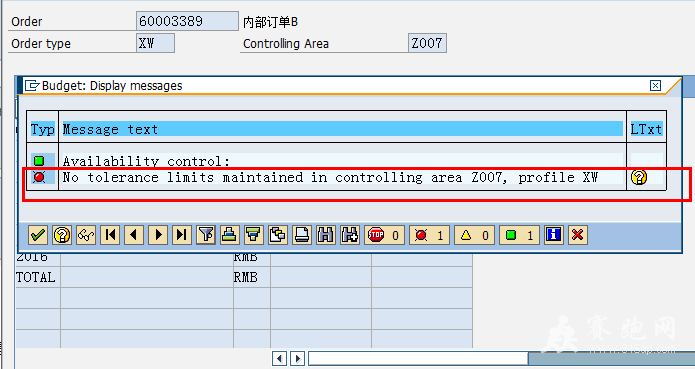Select the Message text column header
Viewport: 695px width, 369px height.
click(x=343, y=129)
